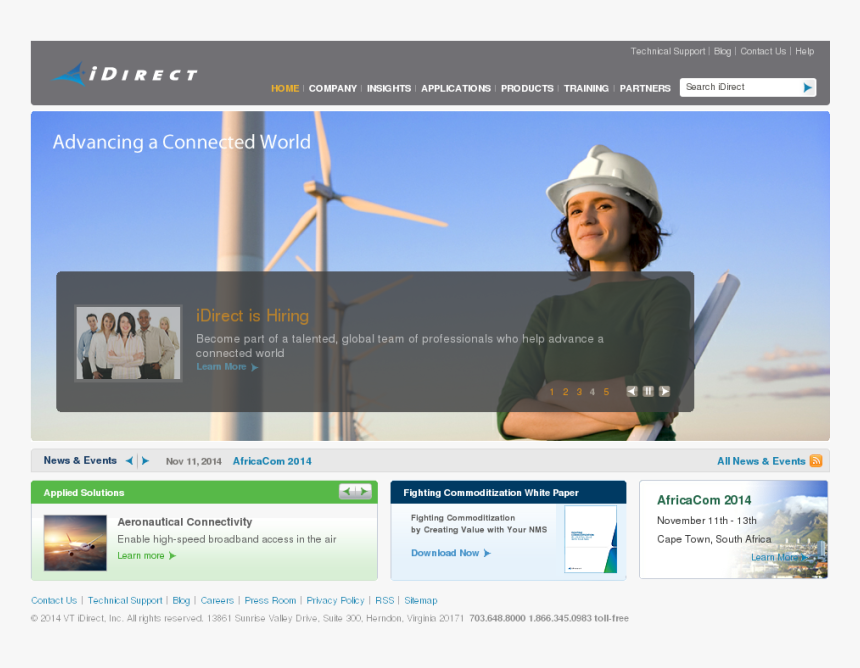Viewport: 860px width, 668px height.
Task: Click the white paper cover thumbnail
Action: pos(591,539)
